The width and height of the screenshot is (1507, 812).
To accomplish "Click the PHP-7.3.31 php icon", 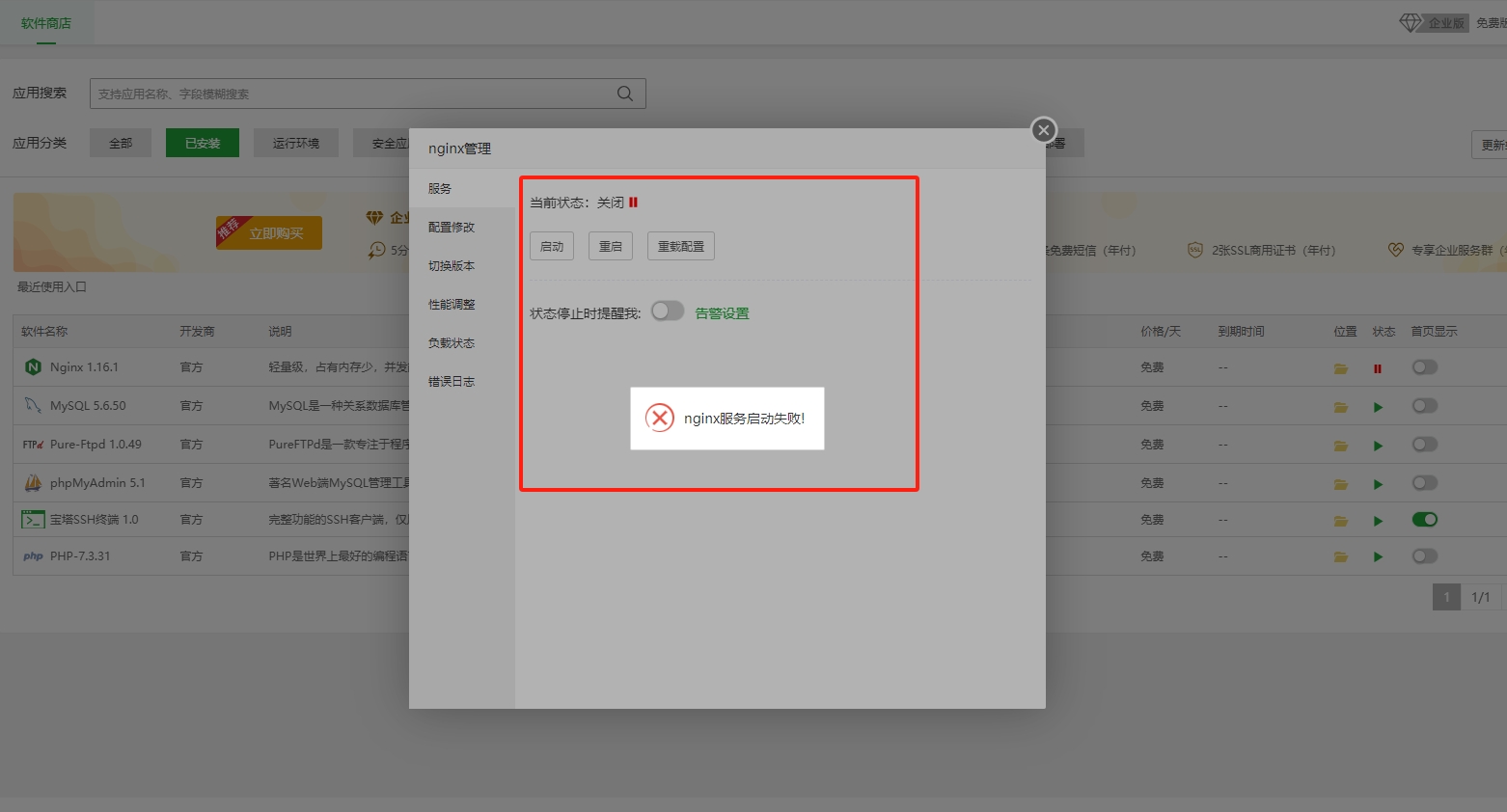I will [33, 556].
